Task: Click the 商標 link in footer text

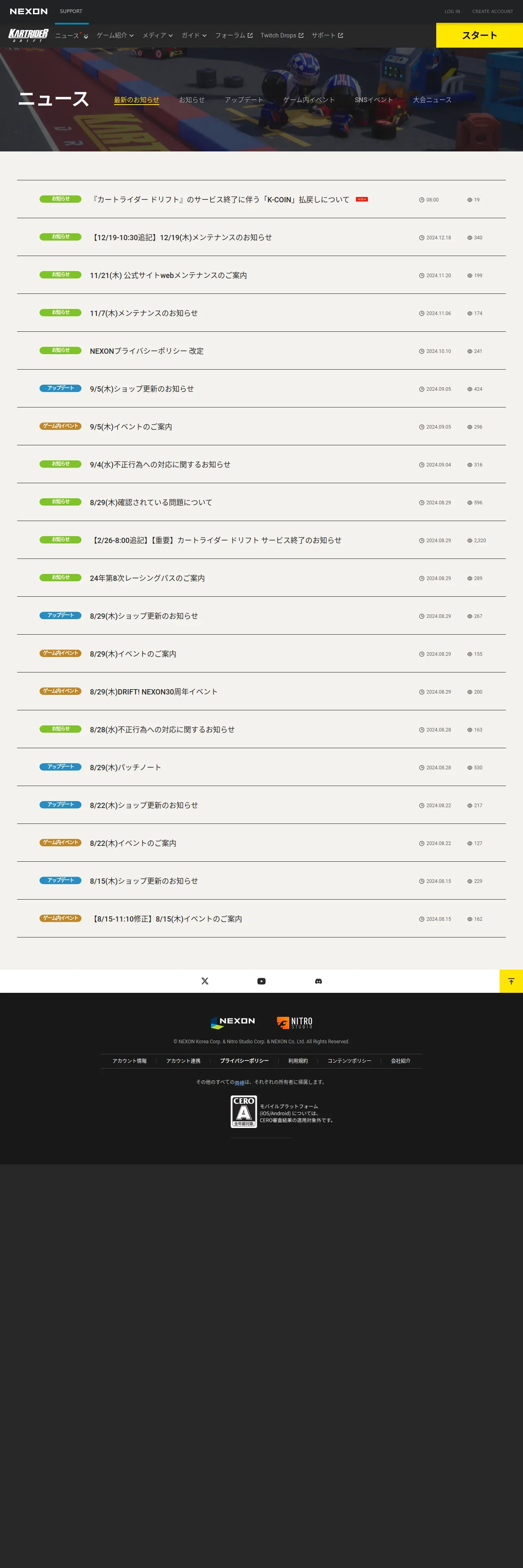Action: pos(239,1083)
